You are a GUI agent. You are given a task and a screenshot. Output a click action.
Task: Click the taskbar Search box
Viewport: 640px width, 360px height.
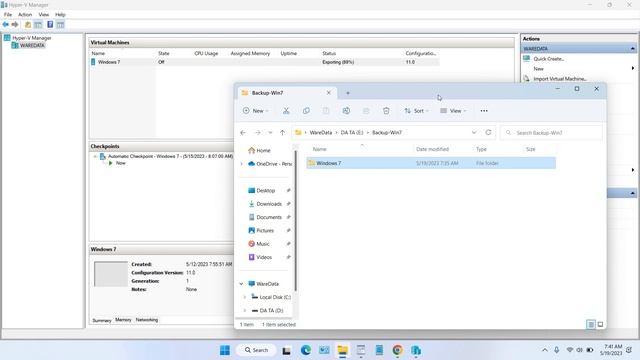pos(256,350)
